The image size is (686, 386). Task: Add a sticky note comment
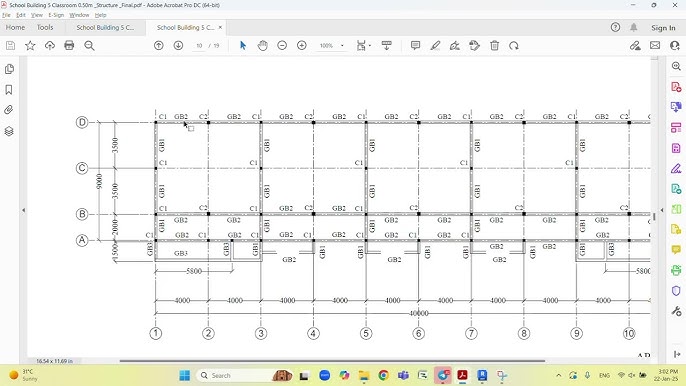[416, 46]
